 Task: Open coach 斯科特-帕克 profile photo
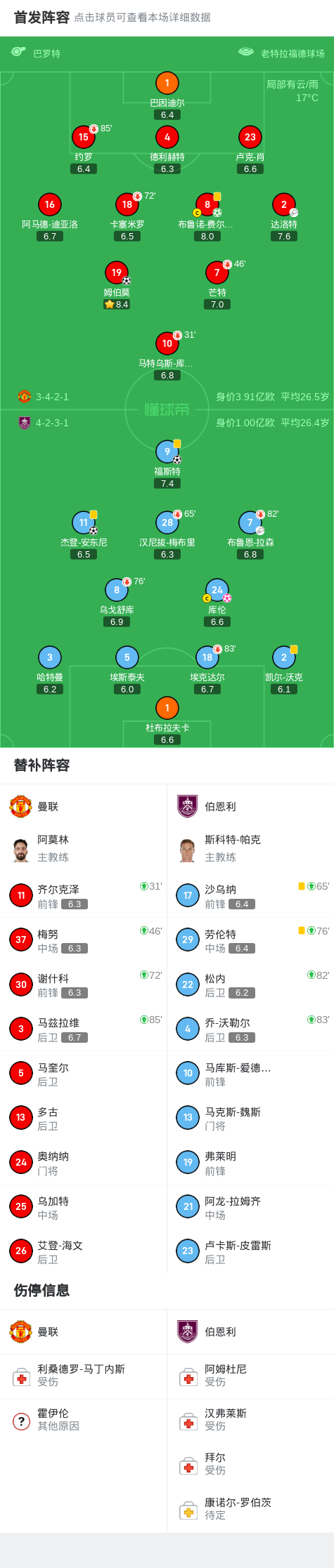188,850
